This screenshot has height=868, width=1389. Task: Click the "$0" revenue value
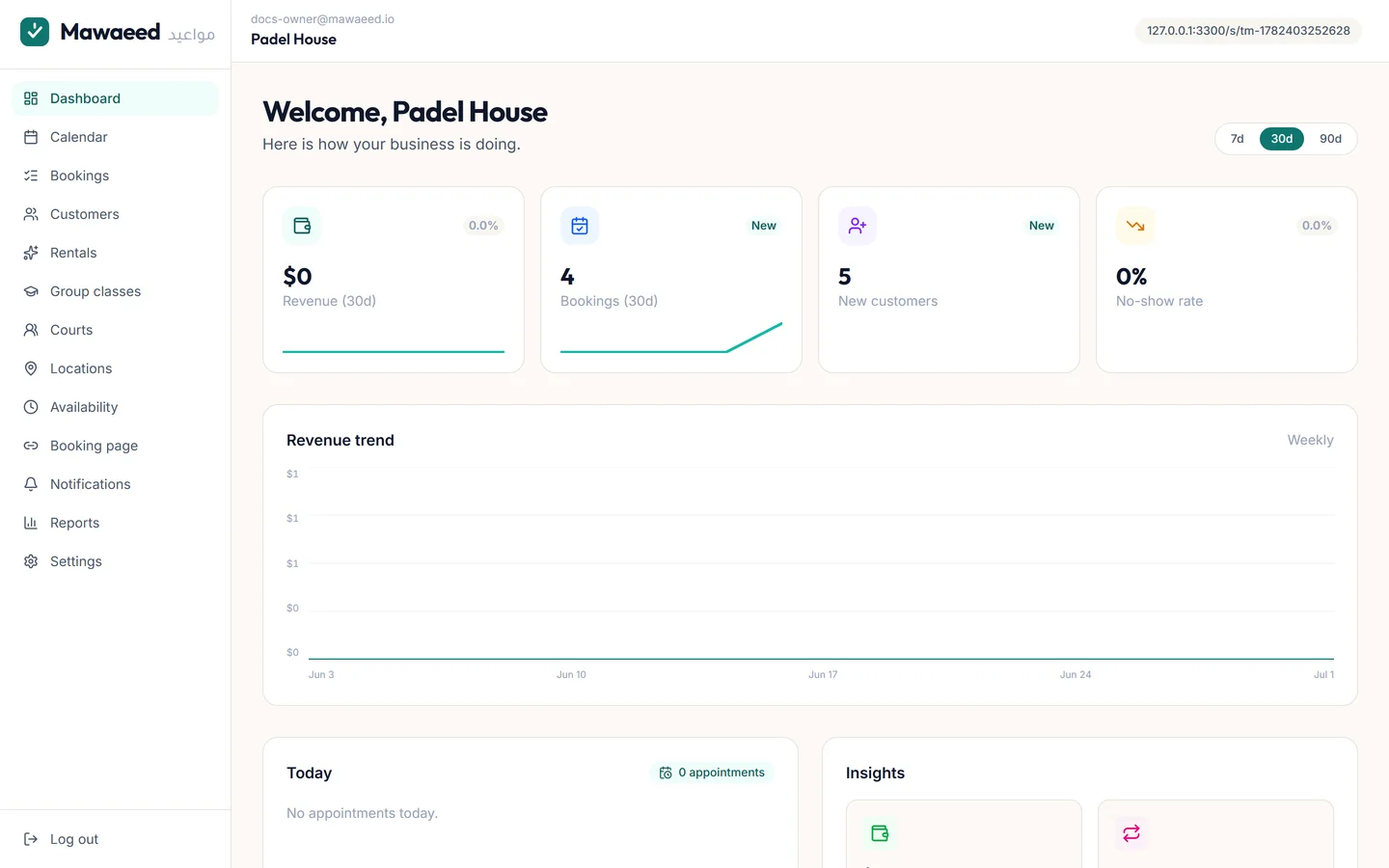point(297,277)
